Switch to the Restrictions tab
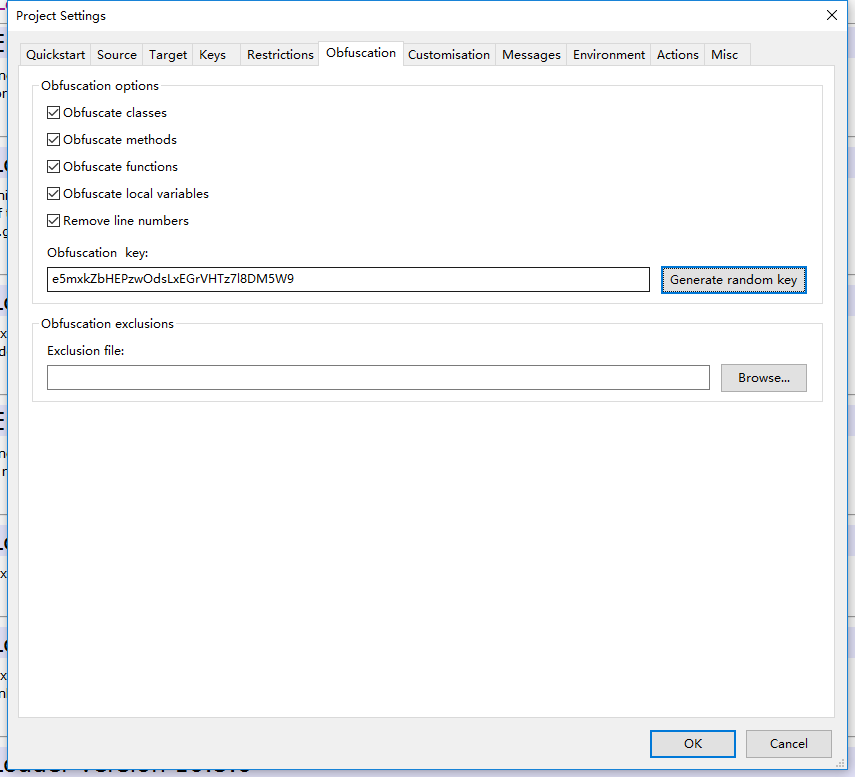The image size is (855, 777). pos(280,54)
